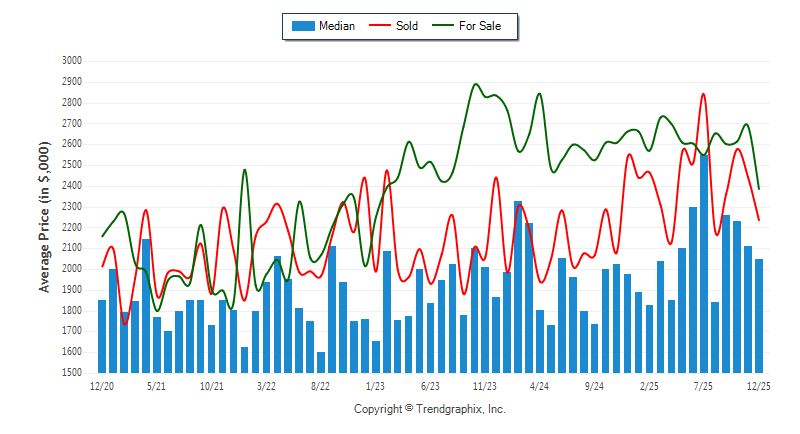
Task: Click the green For Sale legend line marker
Action: [441, 26]
